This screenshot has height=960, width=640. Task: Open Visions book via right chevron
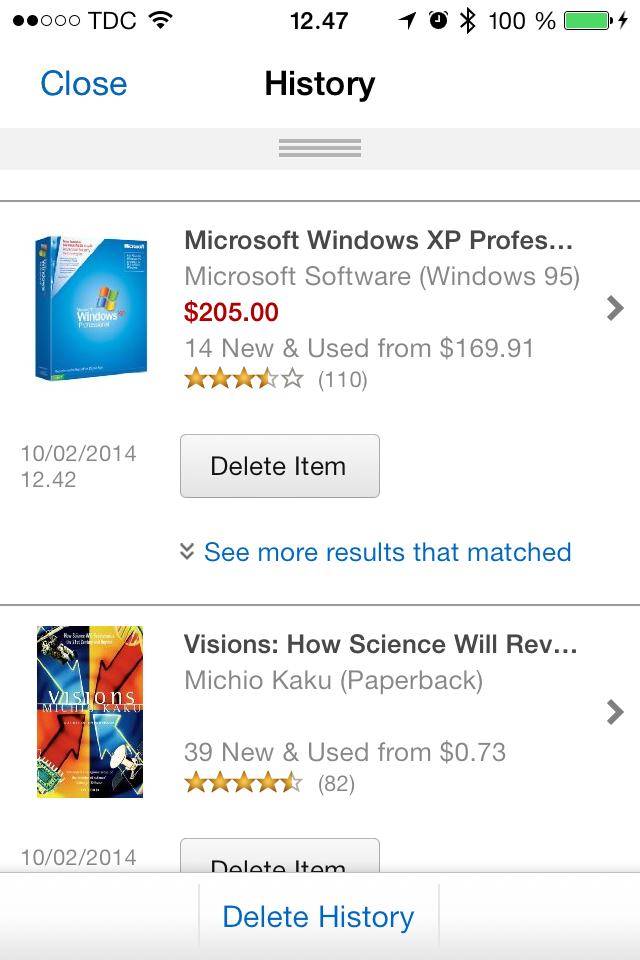click(615, 712)
